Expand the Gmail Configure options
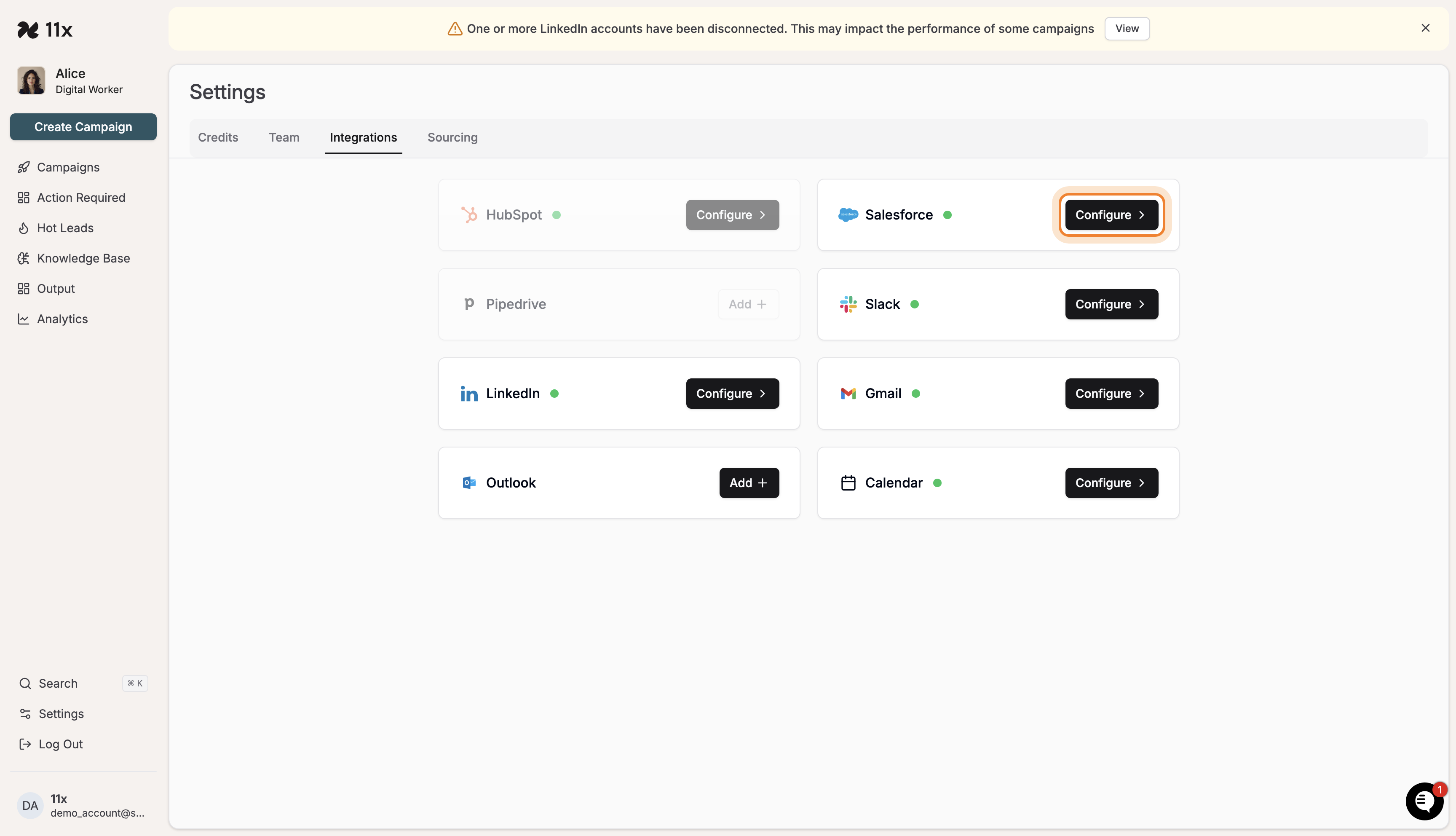 coord(1111,393)
